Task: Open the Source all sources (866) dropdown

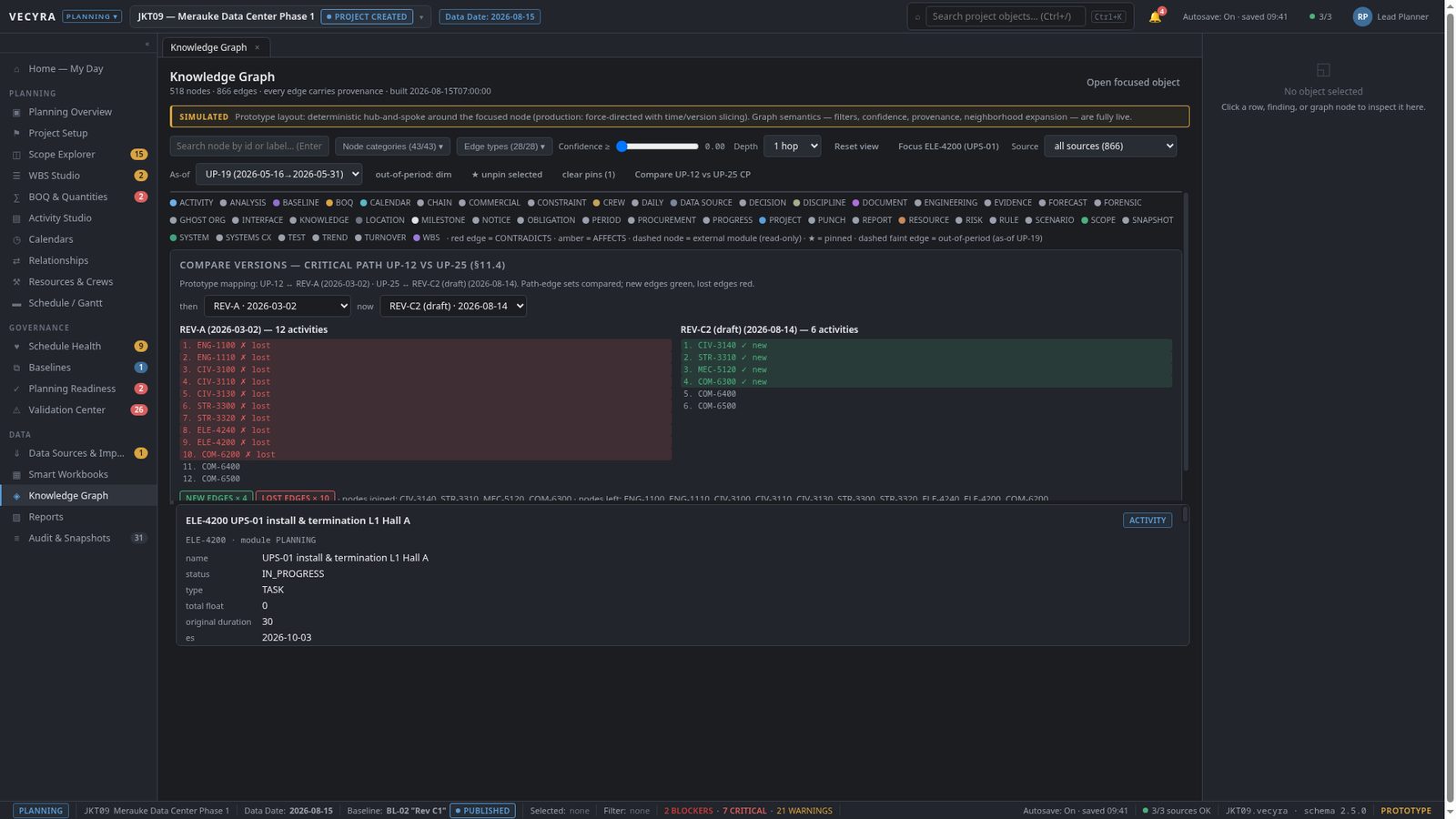Action: pyautogui.click(x=1110, y=146)
